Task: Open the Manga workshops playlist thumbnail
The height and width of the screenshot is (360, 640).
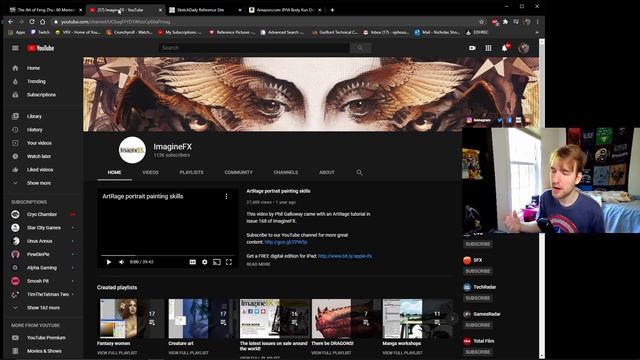Action: tap(417, 319)
